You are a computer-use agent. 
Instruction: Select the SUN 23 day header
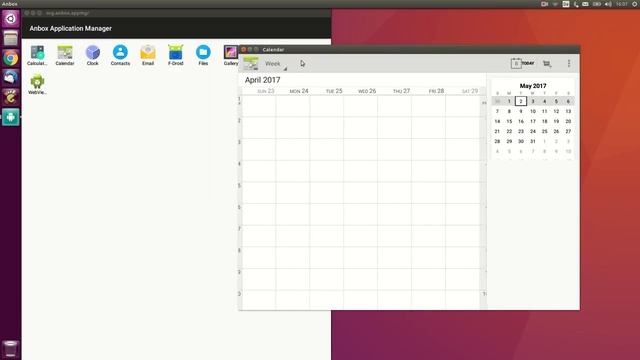coord(266,91)
